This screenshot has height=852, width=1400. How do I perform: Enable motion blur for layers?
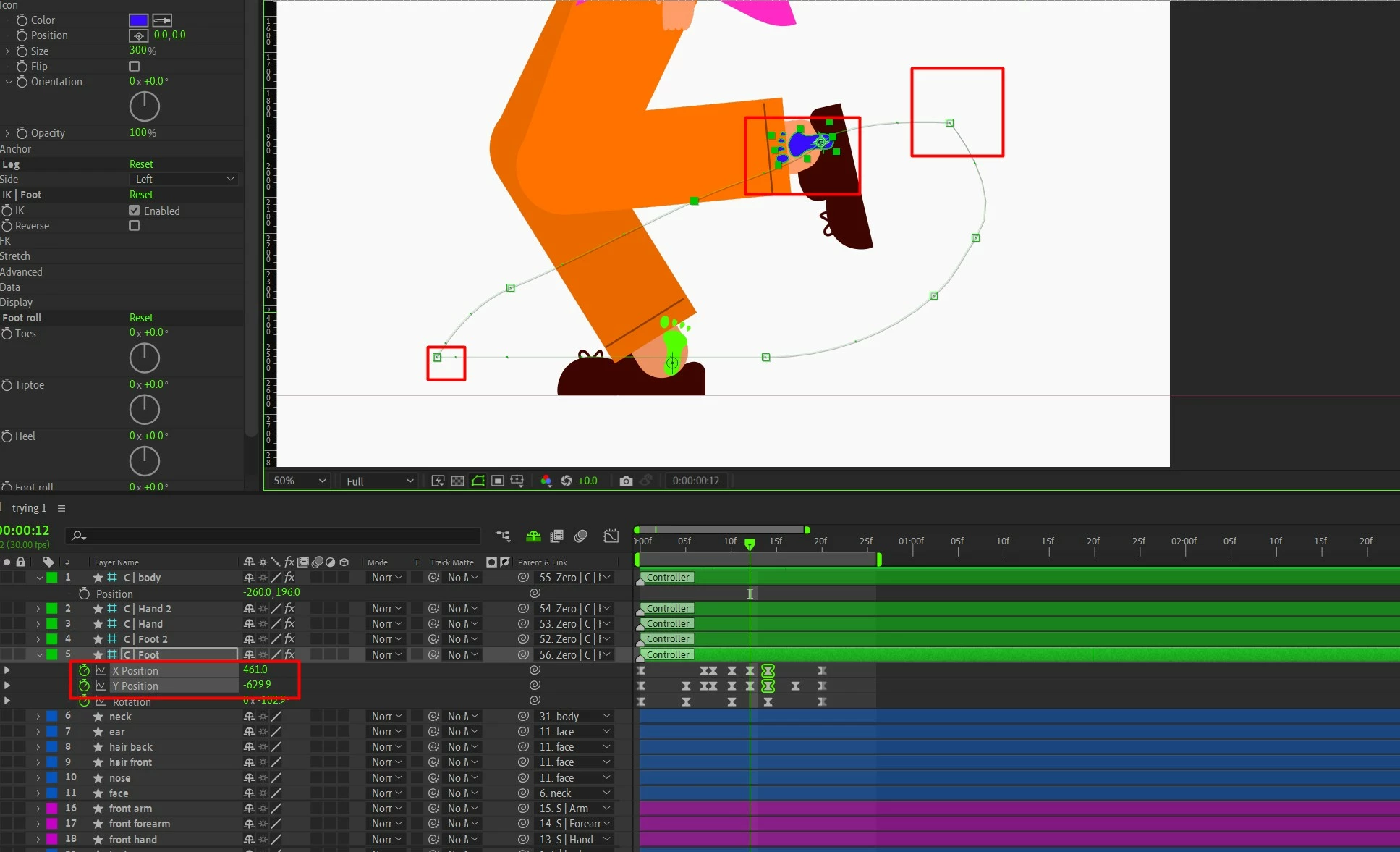coord(580,536)
